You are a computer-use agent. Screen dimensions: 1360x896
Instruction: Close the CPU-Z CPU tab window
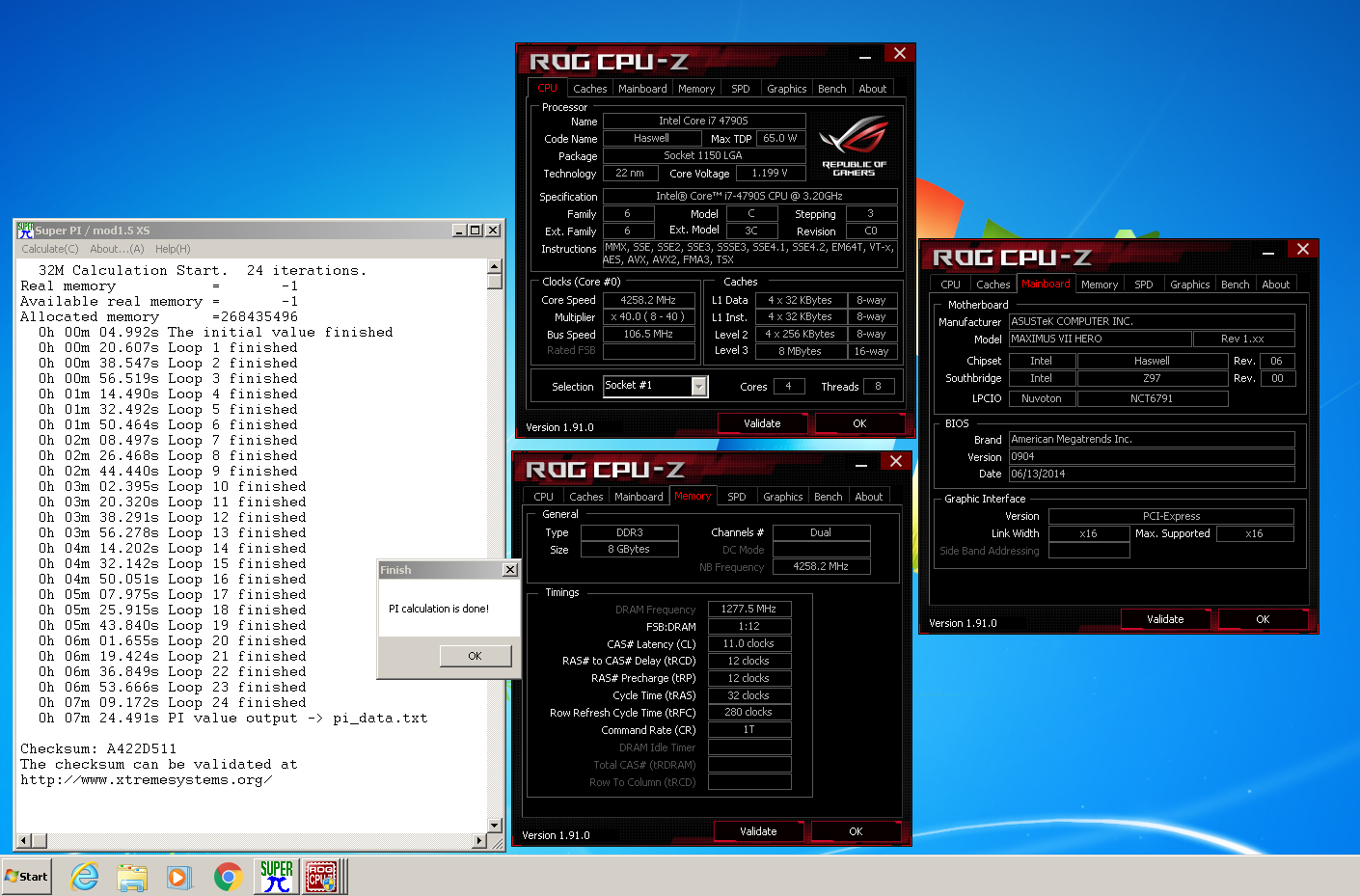click(x=899, y=54)
